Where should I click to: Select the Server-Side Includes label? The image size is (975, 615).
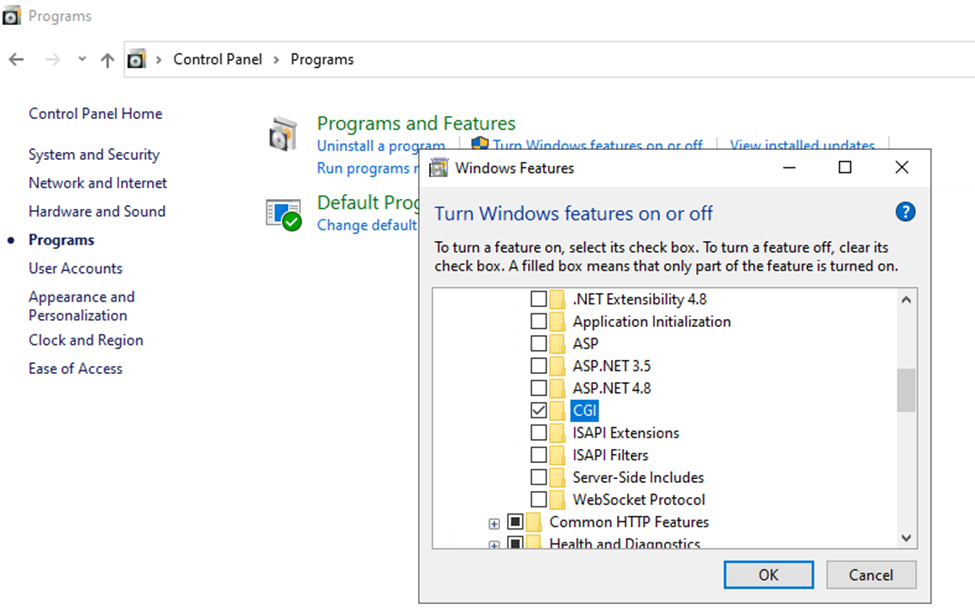(x=638, y=477)
